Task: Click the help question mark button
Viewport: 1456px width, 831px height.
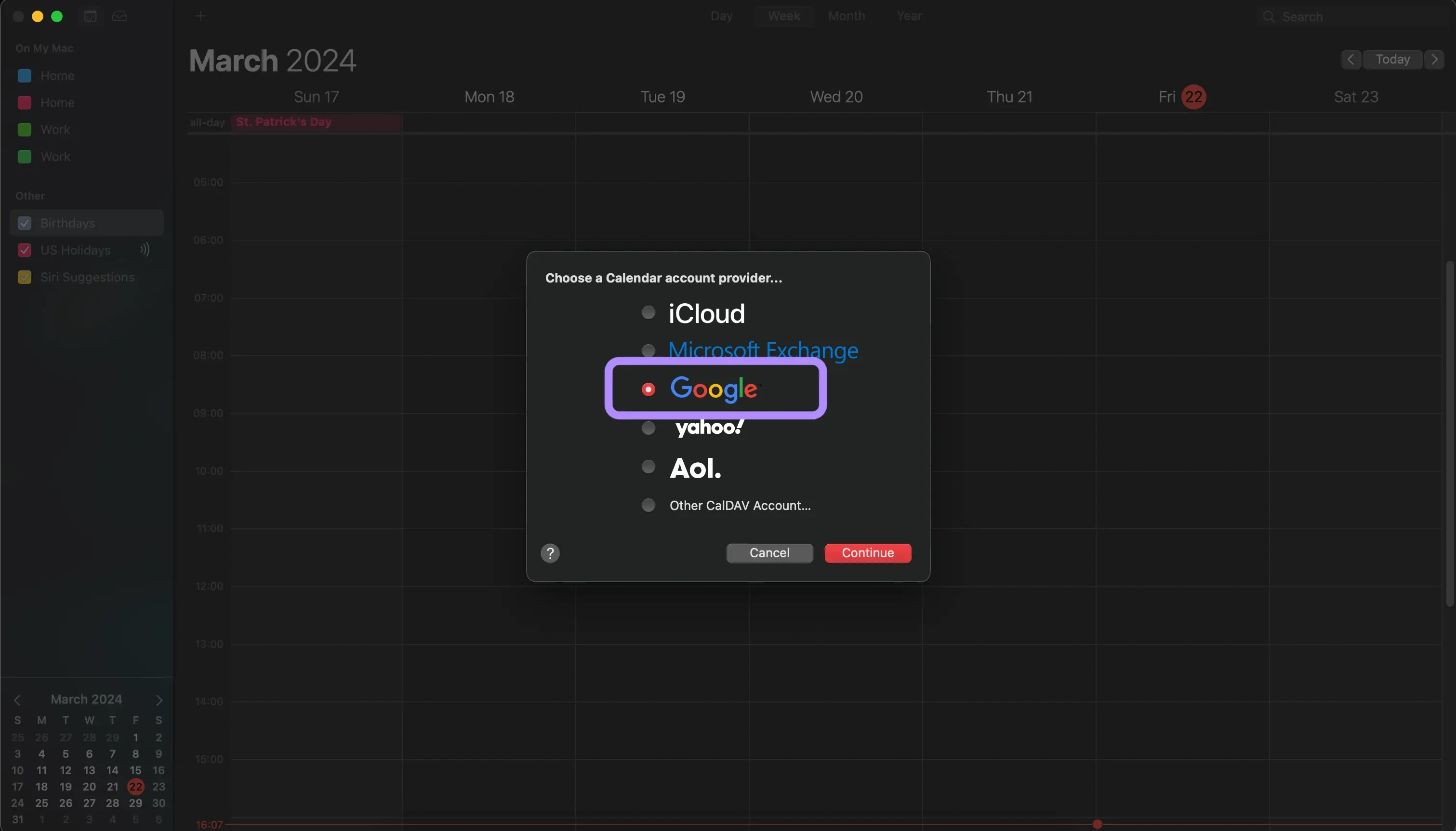Action: (550, 552)
